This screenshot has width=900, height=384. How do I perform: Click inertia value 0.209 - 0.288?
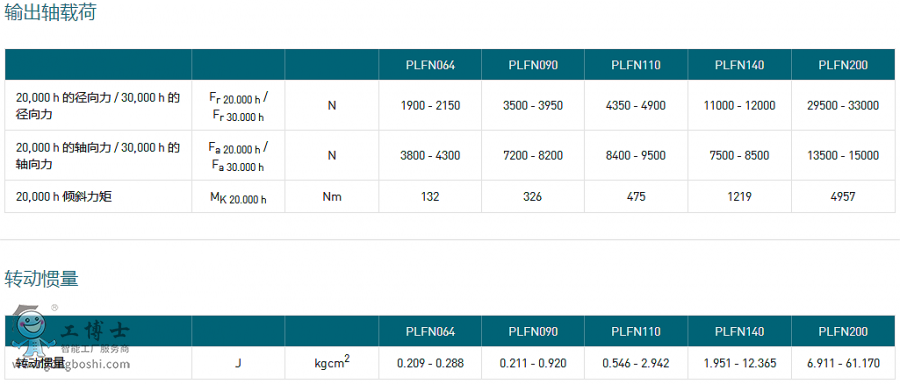[430, 363]
